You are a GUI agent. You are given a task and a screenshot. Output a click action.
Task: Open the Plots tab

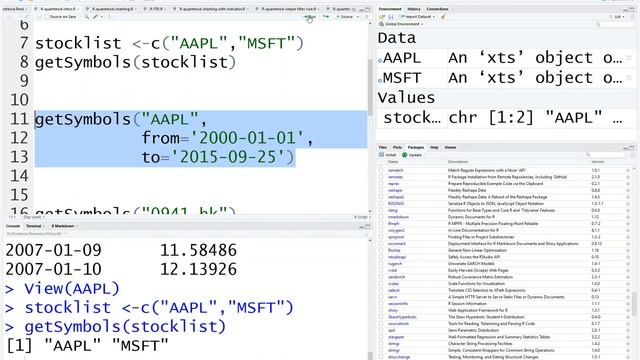click(x=397, y=147)
